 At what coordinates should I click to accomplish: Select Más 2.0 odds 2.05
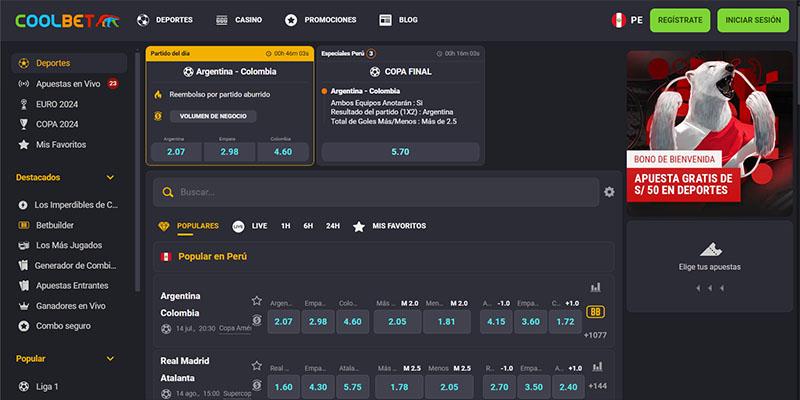click(398, 321)
